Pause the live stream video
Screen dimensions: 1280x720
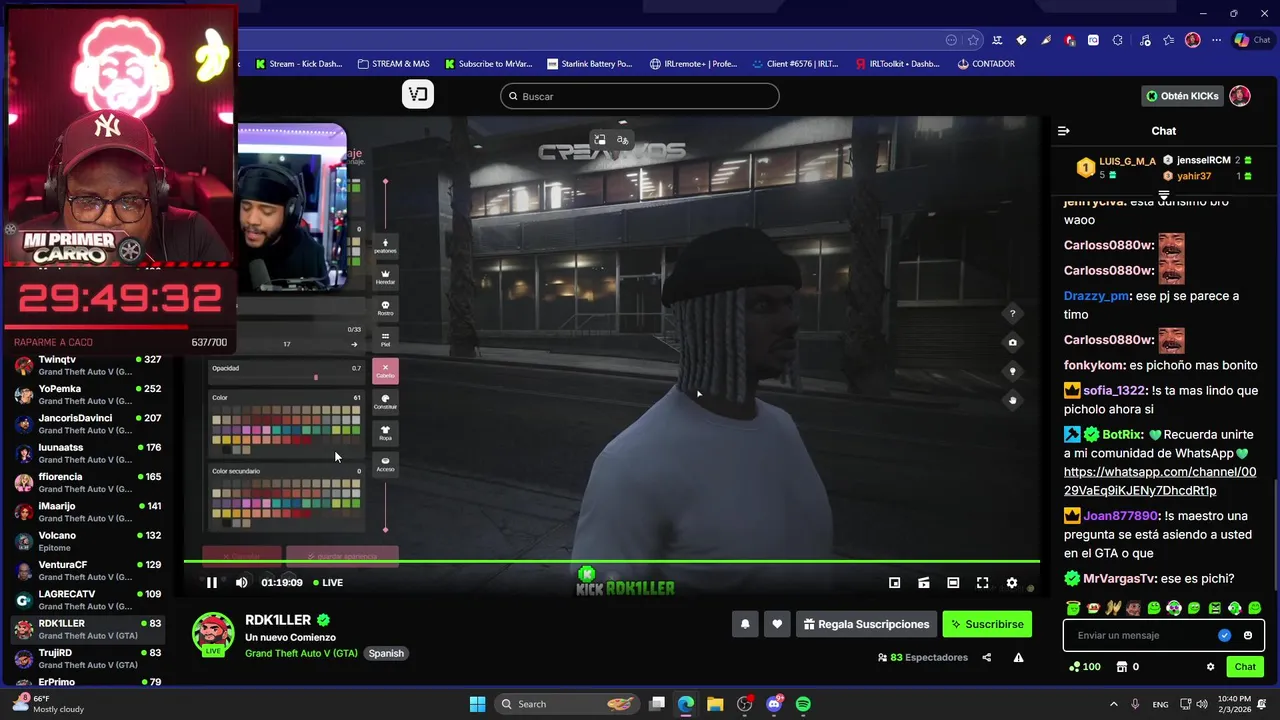(x=211, y=583)
